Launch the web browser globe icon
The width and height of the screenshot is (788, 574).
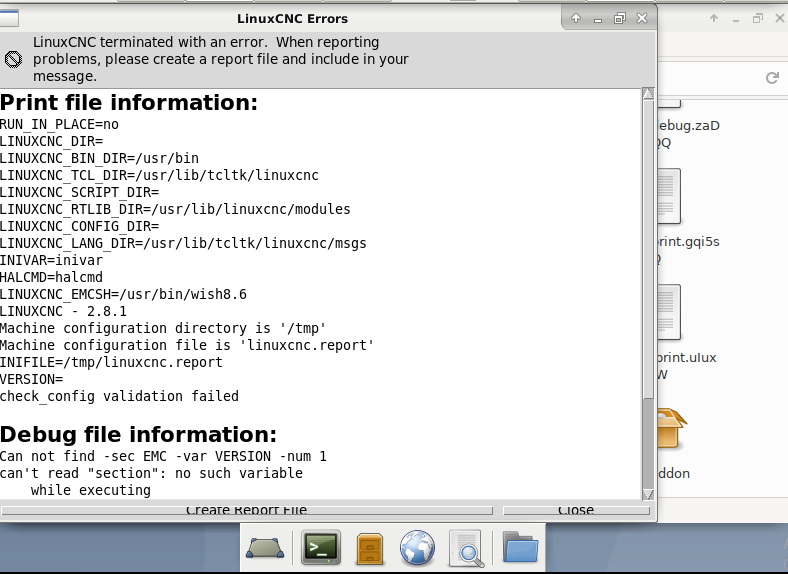[x=417, y=548]
